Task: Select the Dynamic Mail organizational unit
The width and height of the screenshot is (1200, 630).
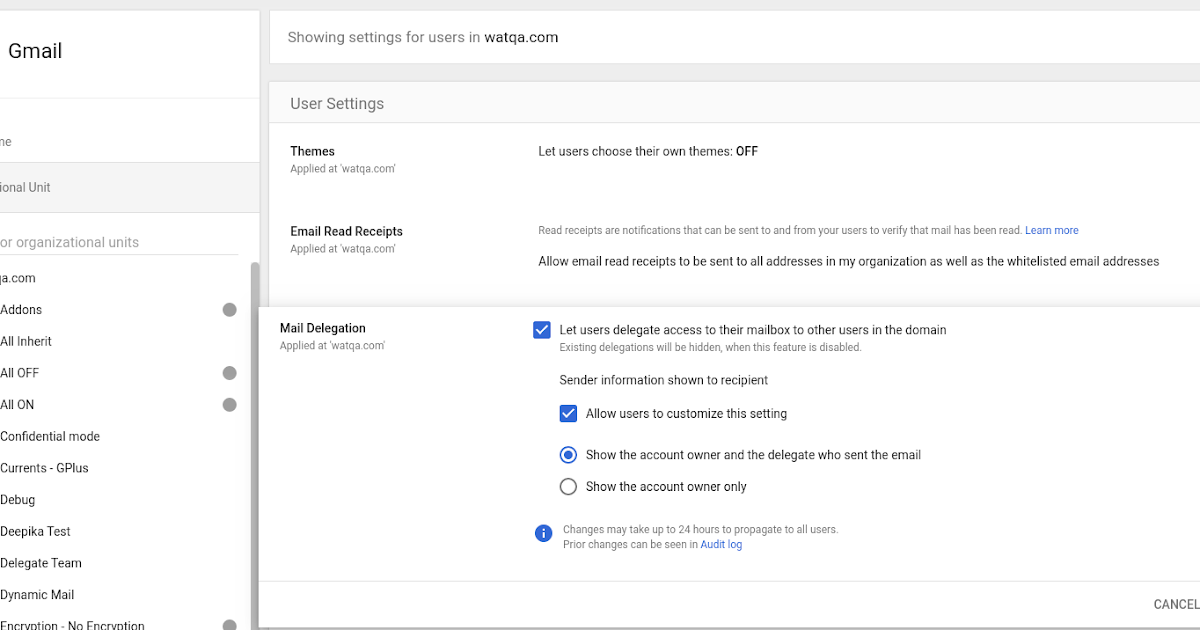Action: tap(38, 594)
